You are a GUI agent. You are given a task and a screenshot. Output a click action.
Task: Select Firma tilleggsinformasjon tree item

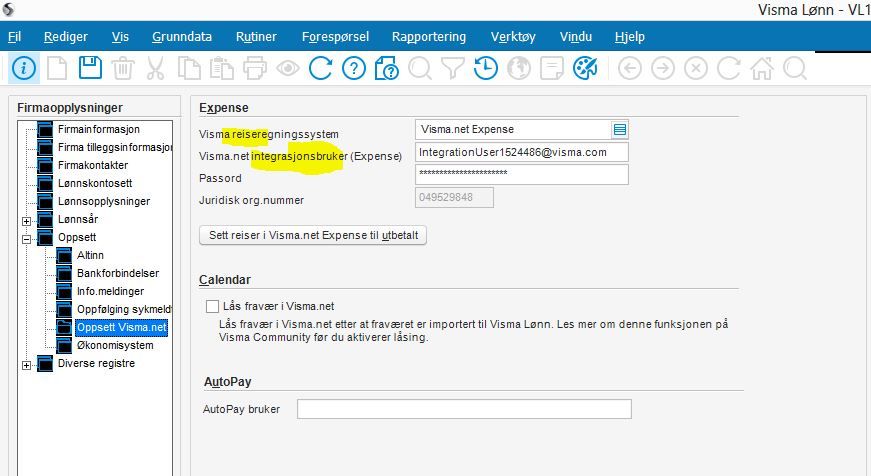pos(114,147)
